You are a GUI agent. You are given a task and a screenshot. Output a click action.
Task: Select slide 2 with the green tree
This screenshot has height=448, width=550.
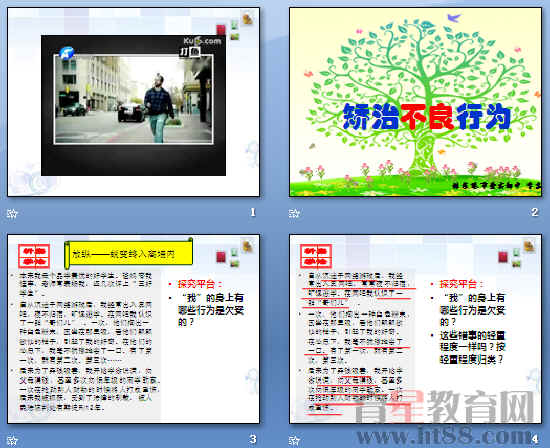pos(415,102)
